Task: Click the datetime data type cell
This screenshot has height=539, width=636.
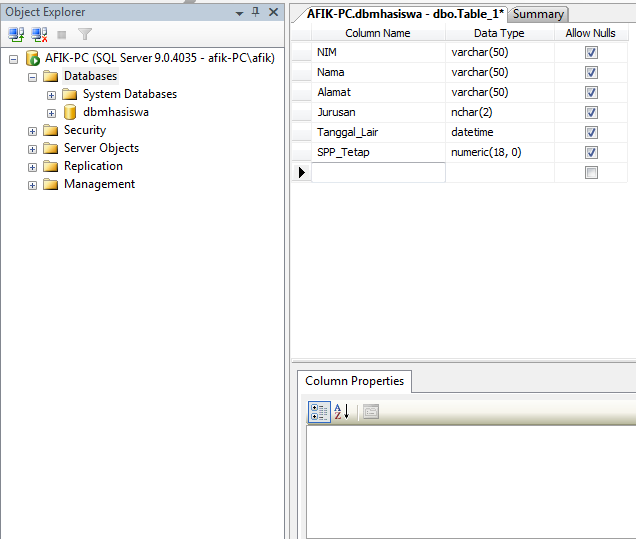Action: 500,132
